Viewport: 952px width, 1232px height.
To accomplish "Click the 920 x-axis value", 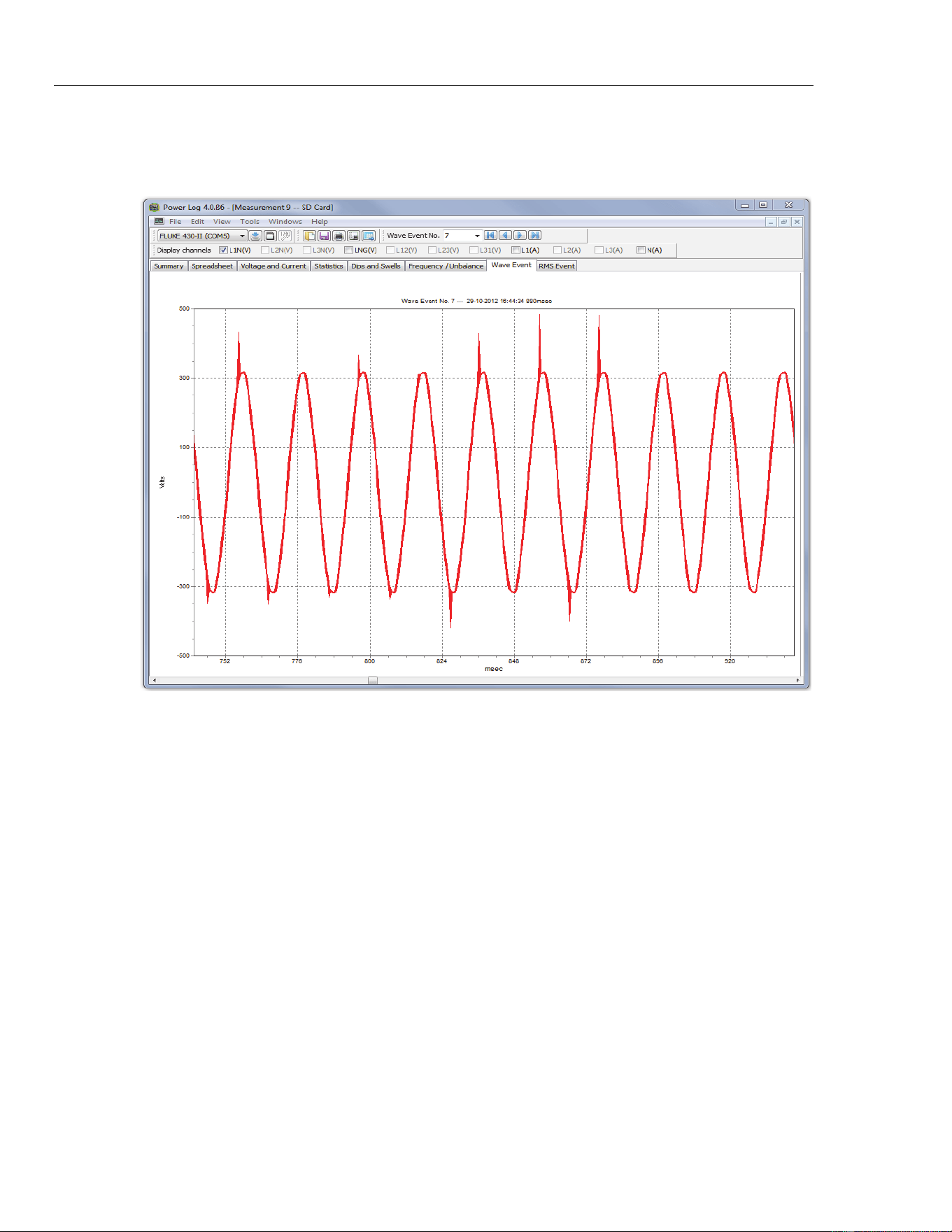I will [x=730, y=661].
